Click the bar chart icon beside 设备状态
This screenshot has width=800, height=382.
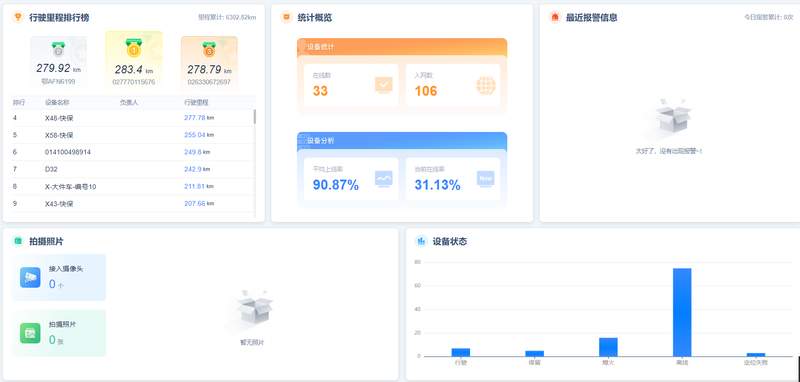click(421, 241)
